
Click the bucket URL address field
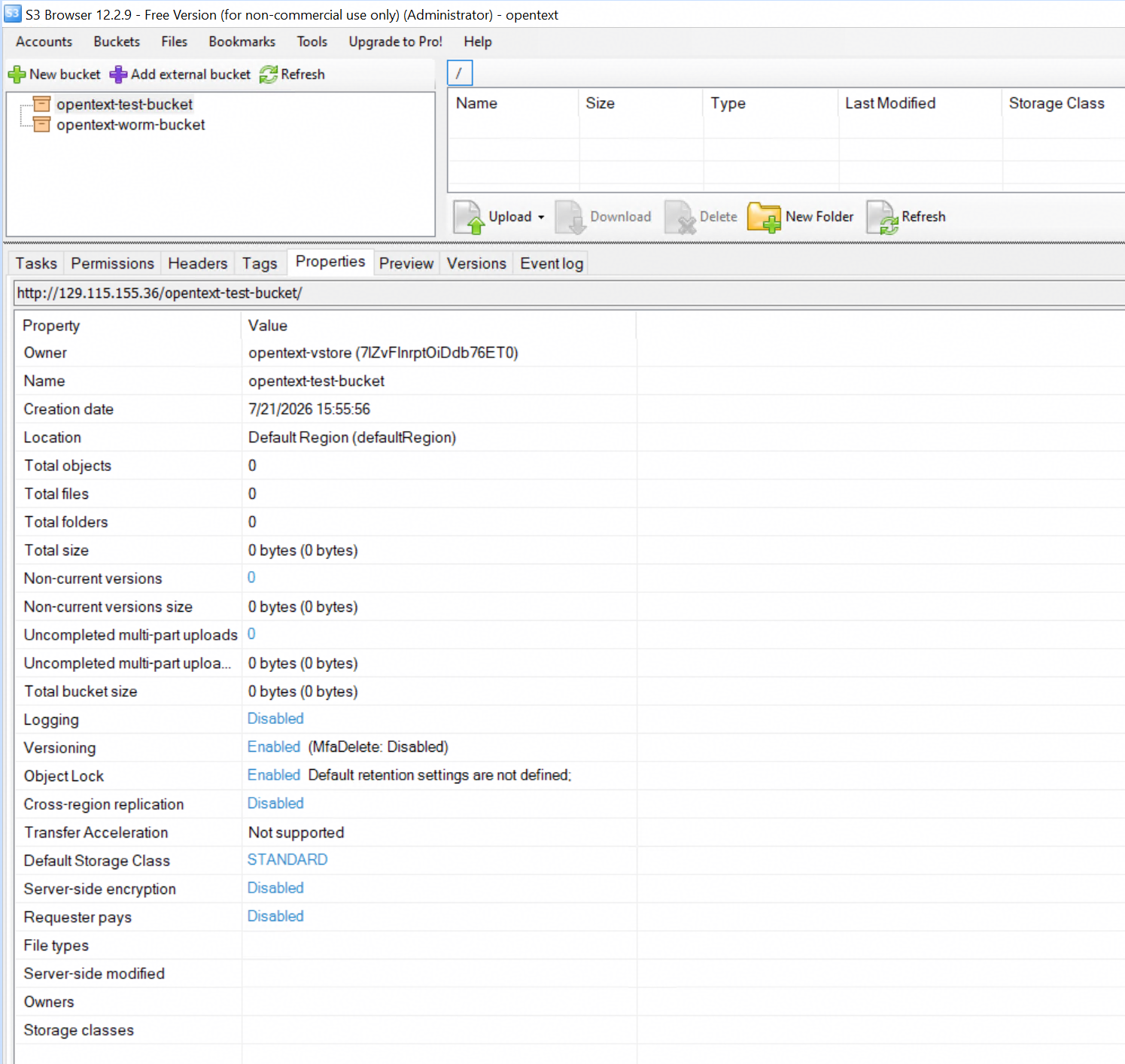click(x=569, y=293)
